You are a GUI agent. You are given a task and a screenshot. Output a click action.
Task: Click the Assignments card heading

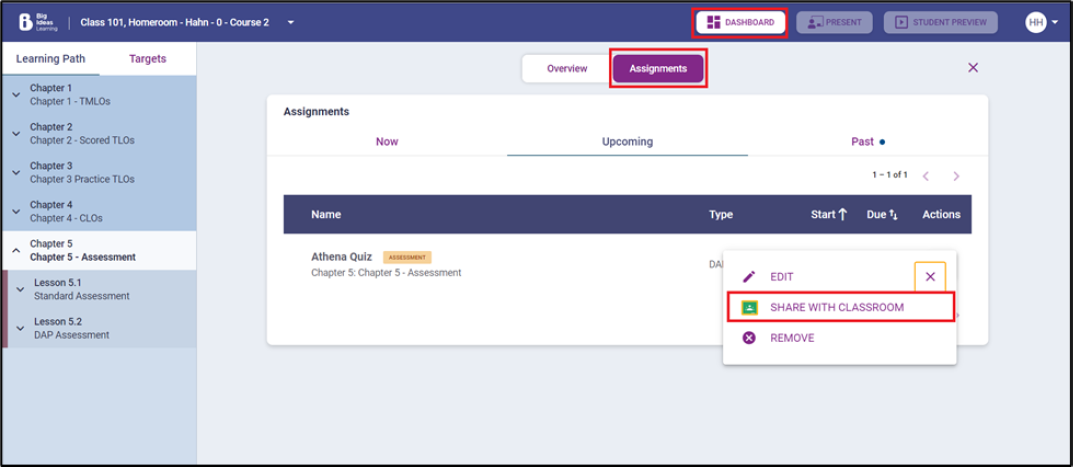tap(316, 112)
